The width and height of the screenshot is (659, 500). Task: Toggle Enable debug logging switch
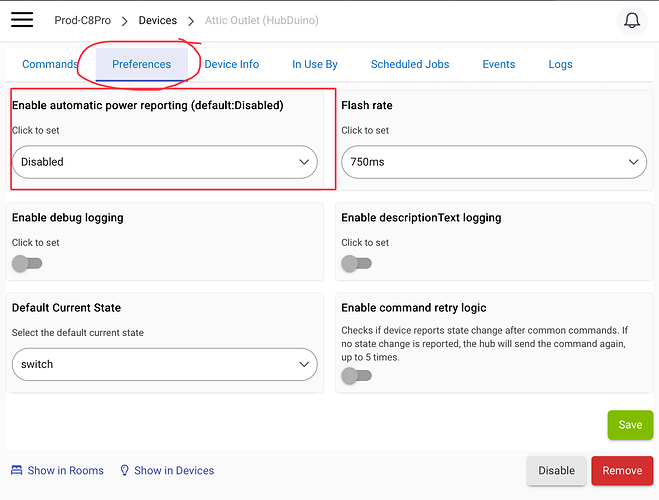click(27, 263)
